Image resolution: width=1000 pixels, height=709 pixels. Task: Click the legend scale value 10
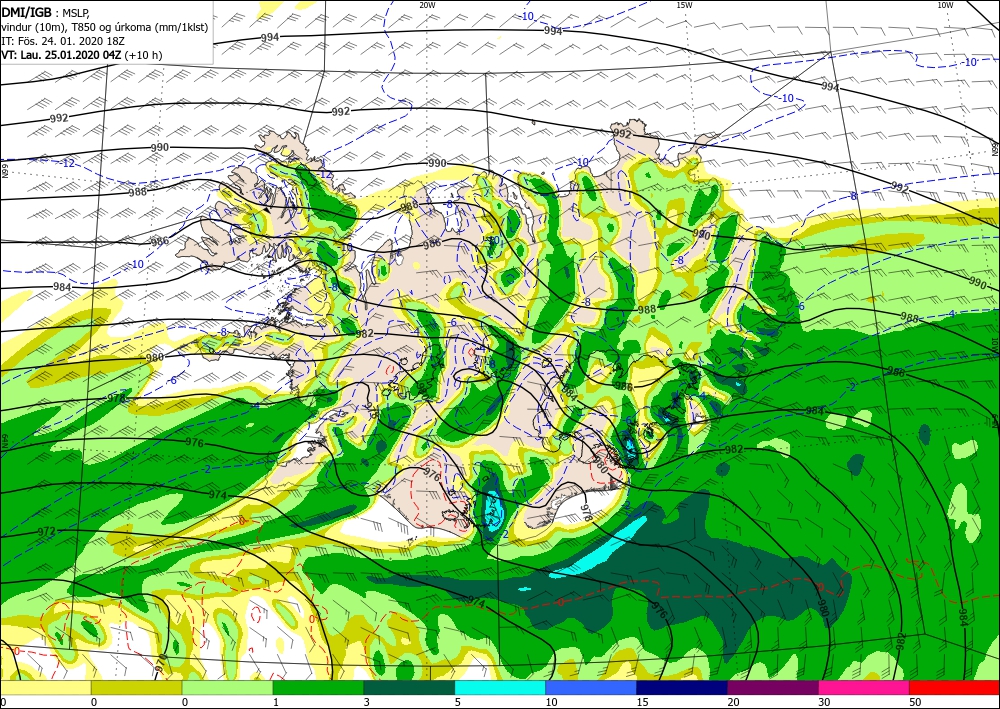click(x=551, y=702)
